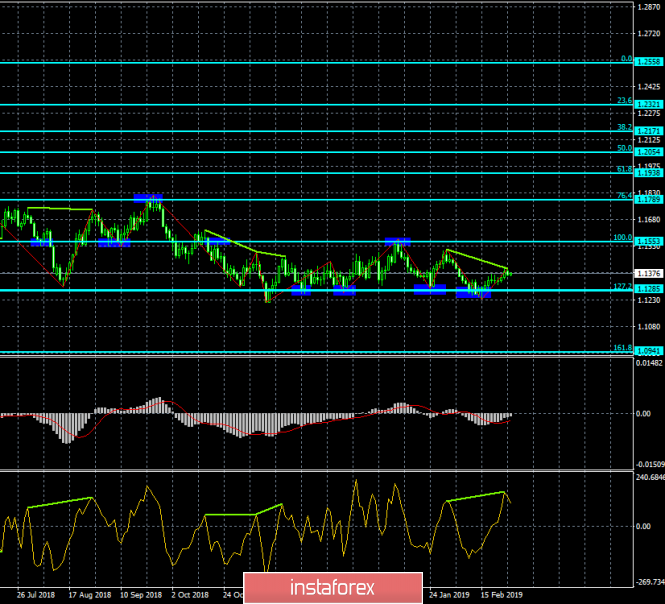Click the CCI zero level label
The width and height of the screenshot is (665, 604).
point(643,526)
